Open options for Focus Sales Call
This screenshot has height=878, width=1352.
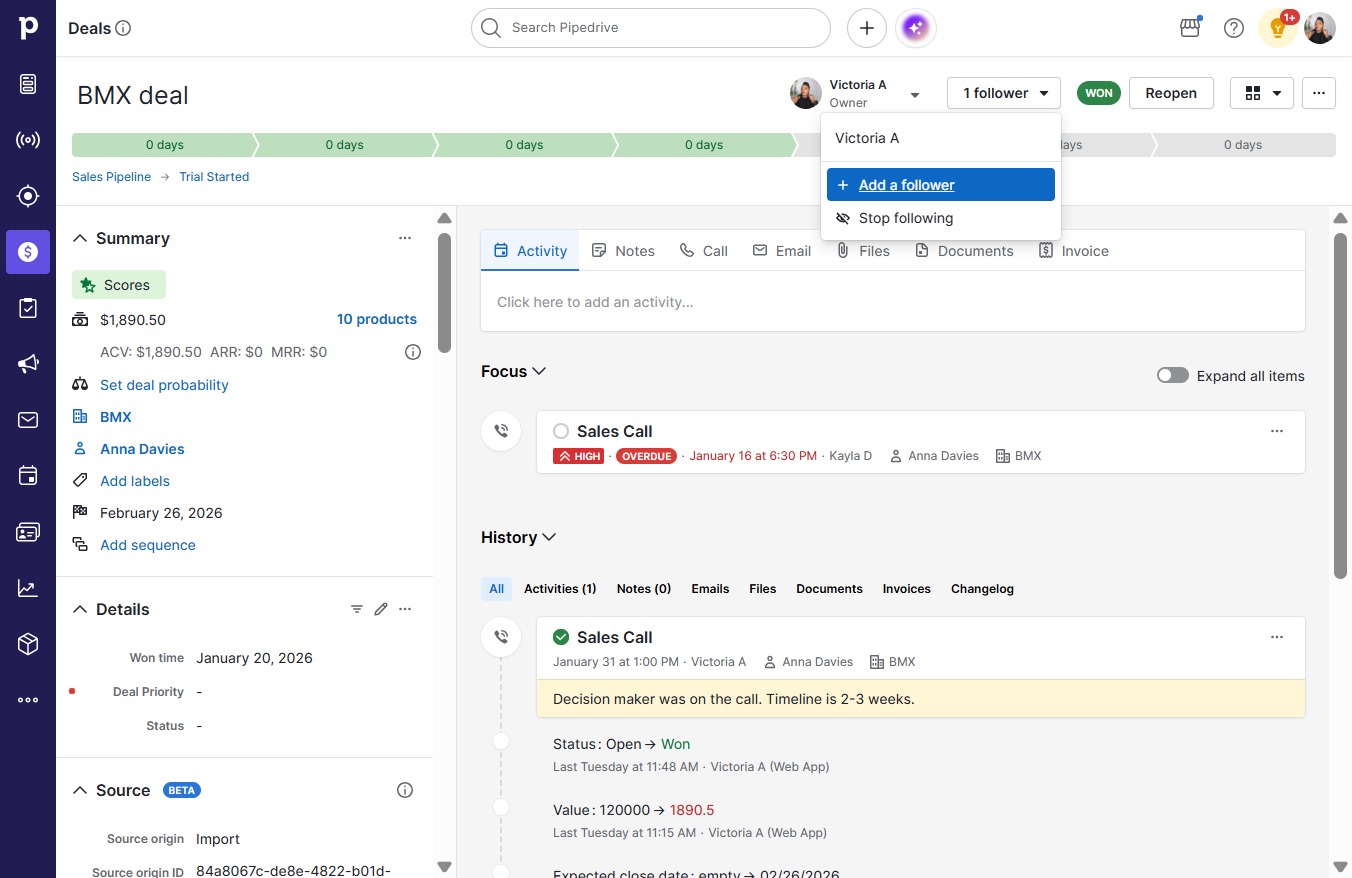[1277, 431]
